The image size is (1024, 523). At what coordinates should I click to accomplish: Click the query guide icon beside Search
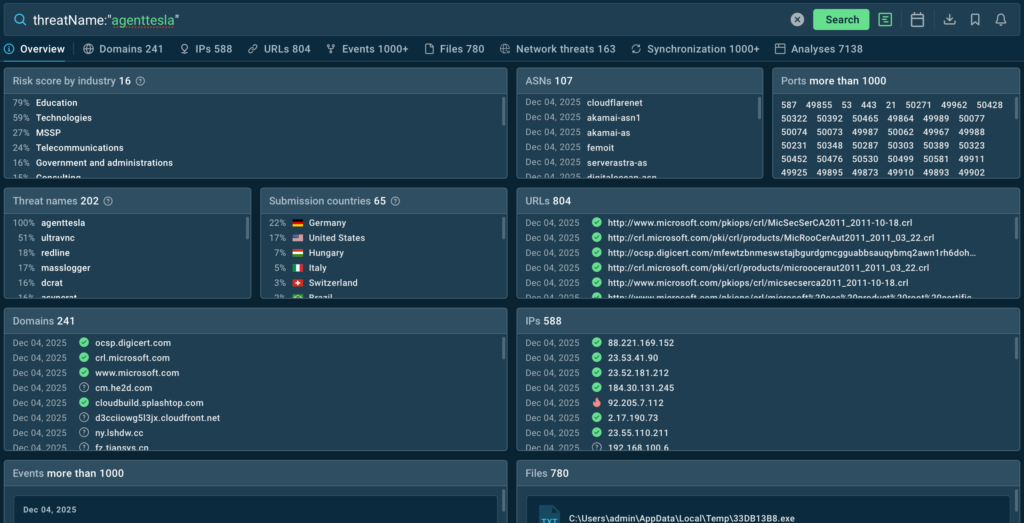pos(885,19)
